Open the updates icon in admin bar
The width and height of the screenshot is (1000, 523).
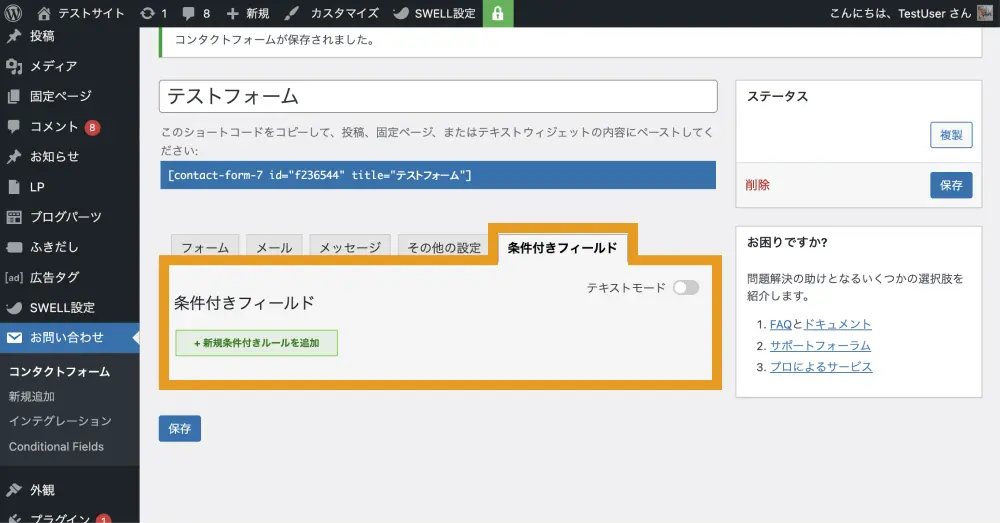point(148,14)
